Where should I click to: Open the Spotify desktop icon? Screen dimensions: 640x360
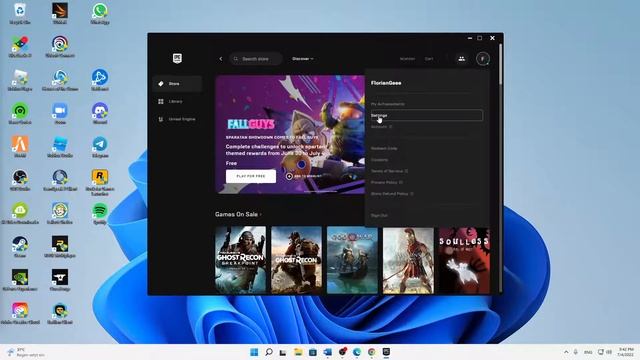[x=100, y=213]
